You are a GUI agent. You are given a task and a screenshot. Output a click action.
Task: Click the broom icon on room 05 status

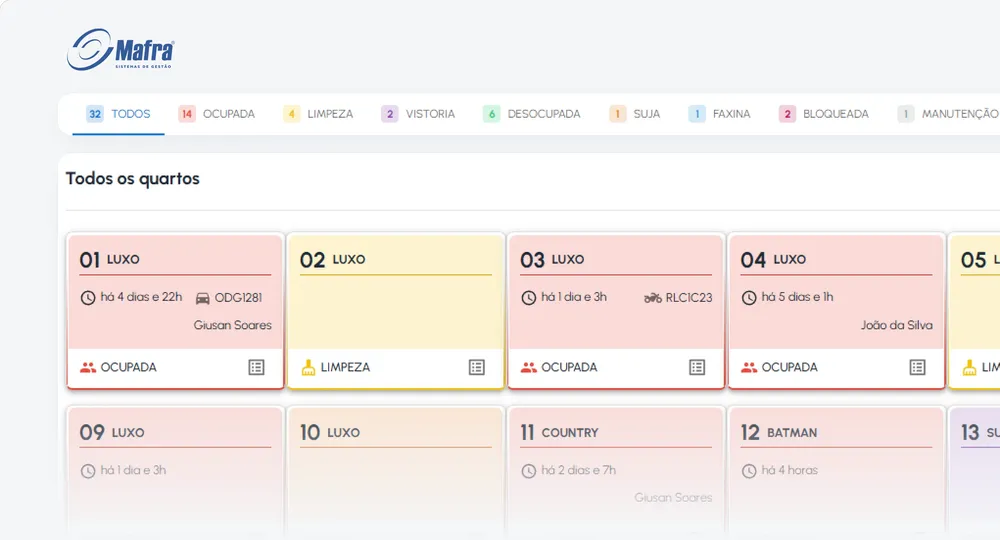(x=969, y=367)
